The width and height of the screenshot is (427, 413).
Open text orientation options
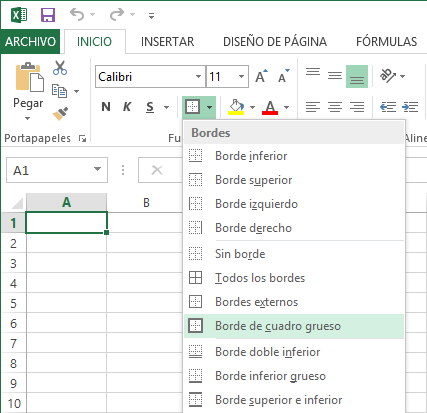pos(392,76)
